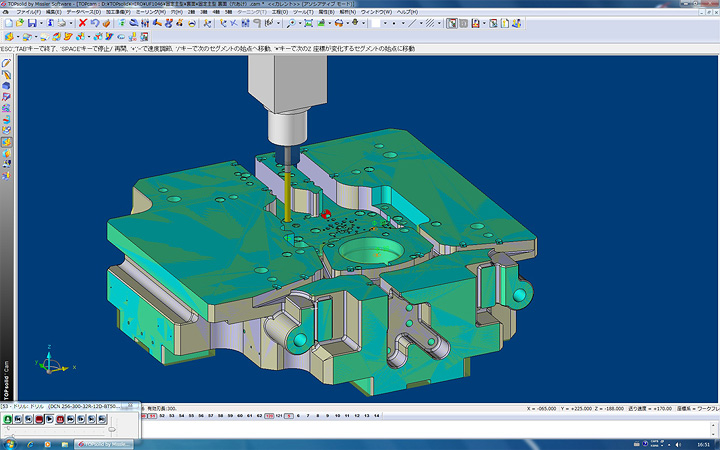Viewport: 720px width, 450px height.
Task: Open the dropdown arrow next to the Save icon
Action: (x=41, y=23)
